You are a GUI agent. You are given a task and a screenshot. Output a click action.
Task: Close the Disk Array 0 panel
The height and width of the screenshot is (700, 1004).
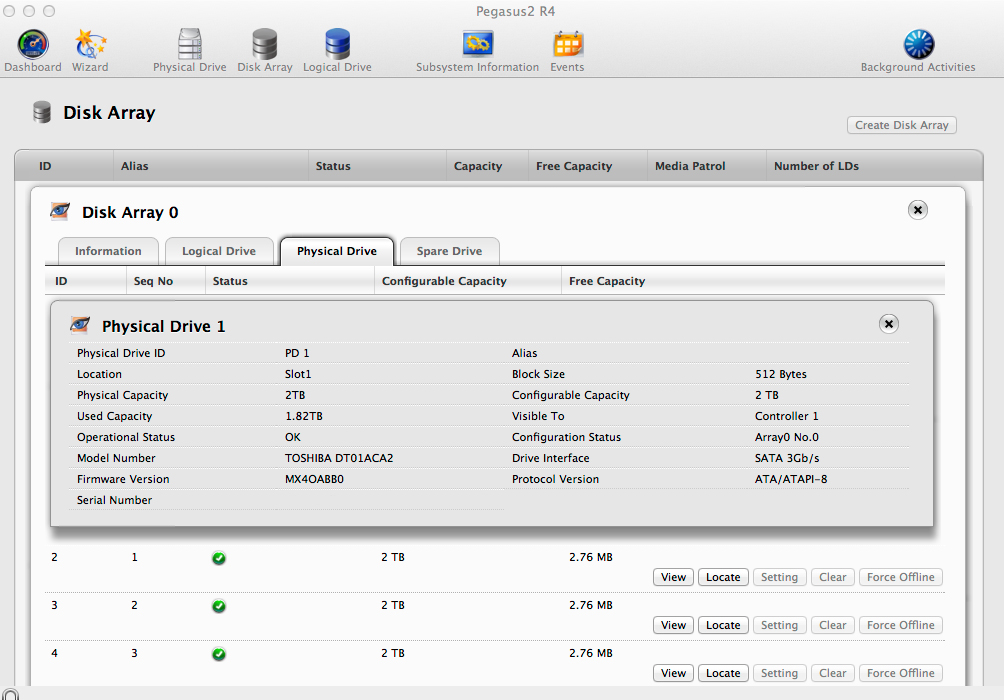pos(918,210)
